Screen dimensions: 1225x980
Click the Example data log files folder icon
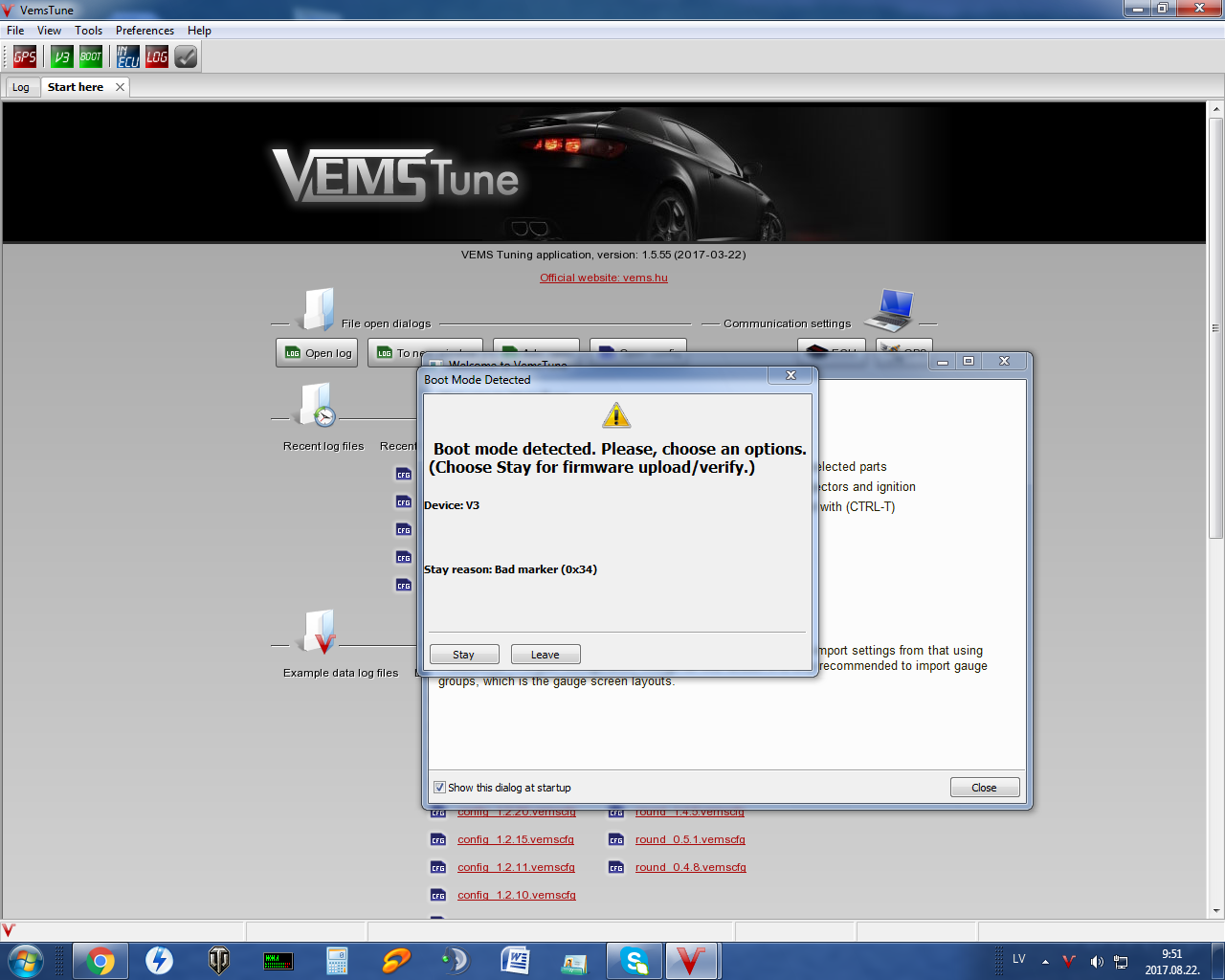pyautogui.click(x=319, y=632)
